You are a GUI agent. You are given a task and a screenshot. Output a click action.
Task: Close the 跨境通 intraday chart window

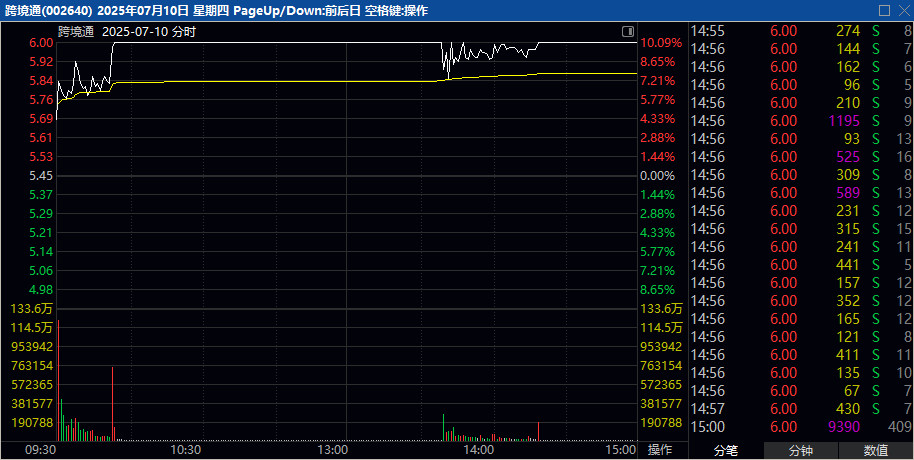[902, 10]
